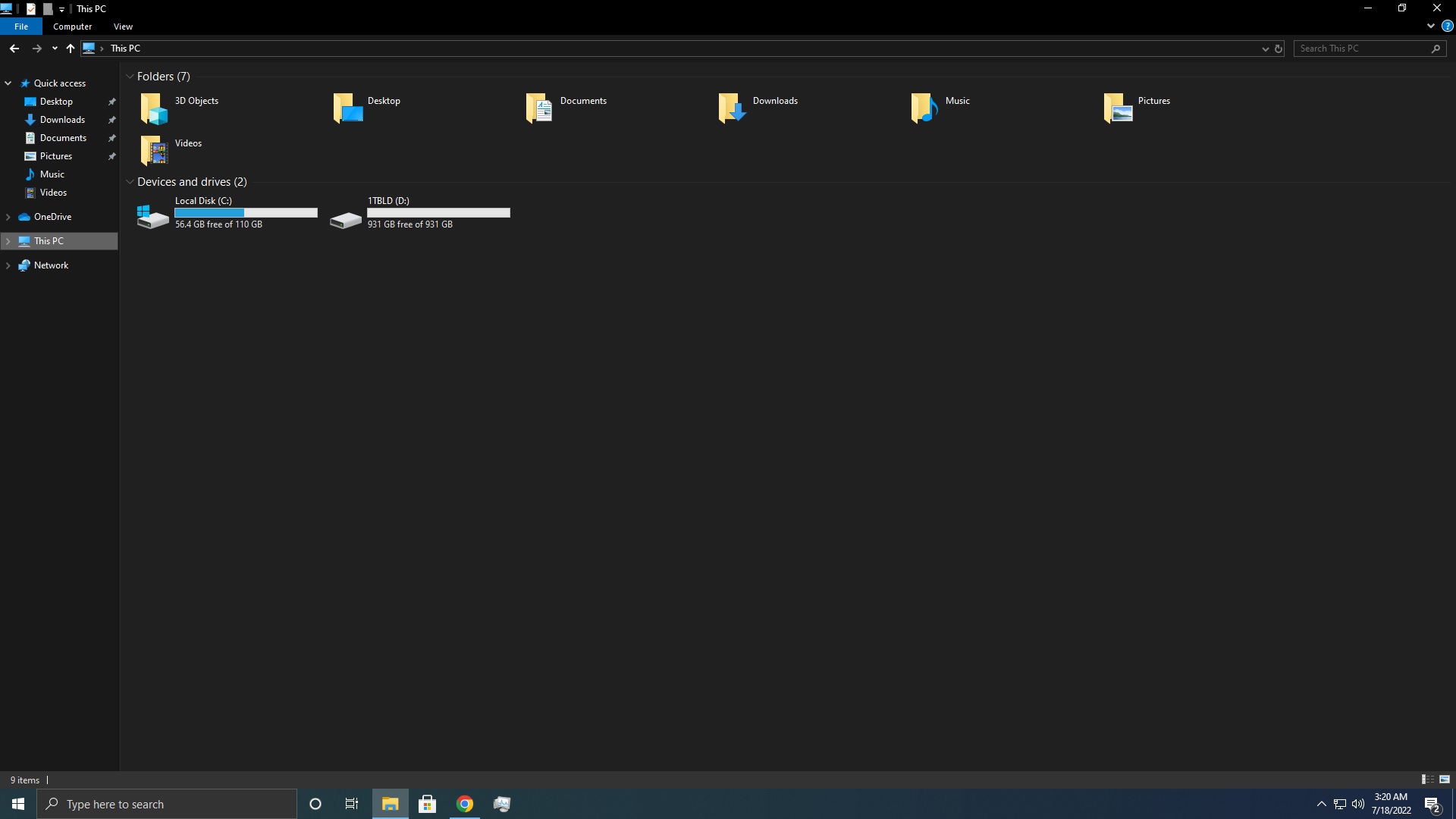Expand the Network item in the sidebar

[8, 265]
